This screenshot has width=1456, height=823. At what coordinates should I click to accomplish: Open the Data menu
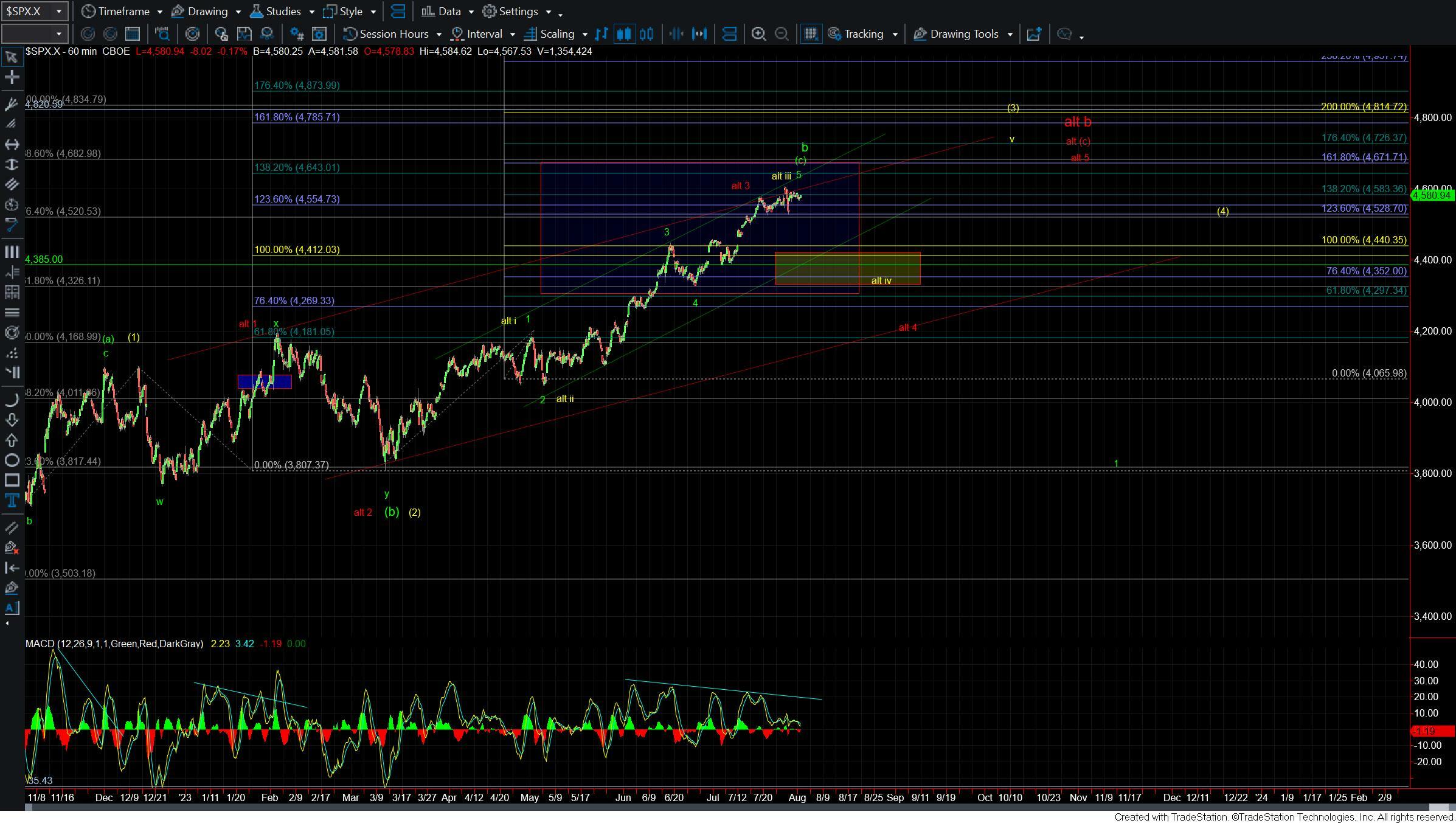(442, 12)
